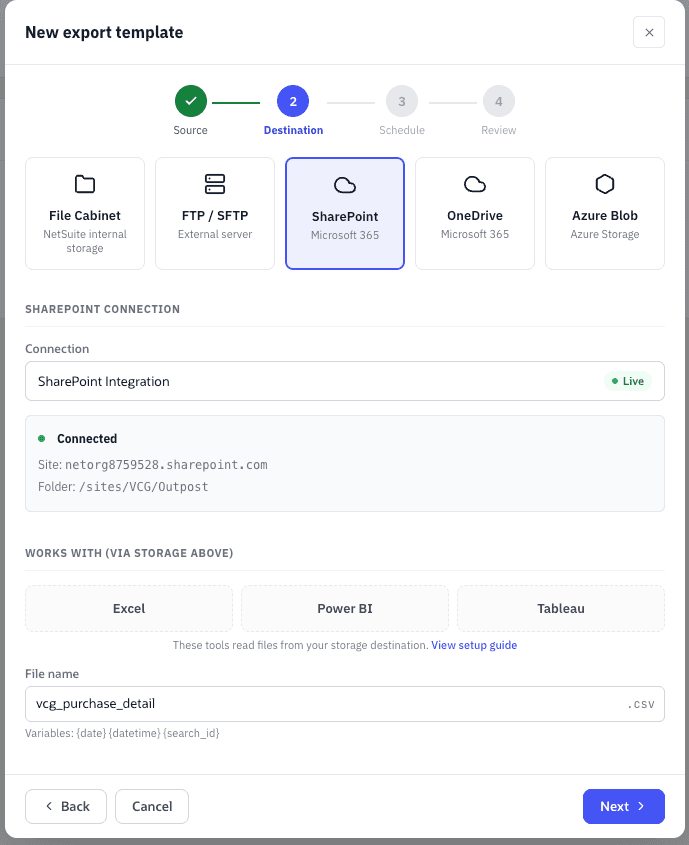The height and width of the screenshot is (845, 689).
Task: Click the SharePoint cloud icon
Action: (345, 185)
